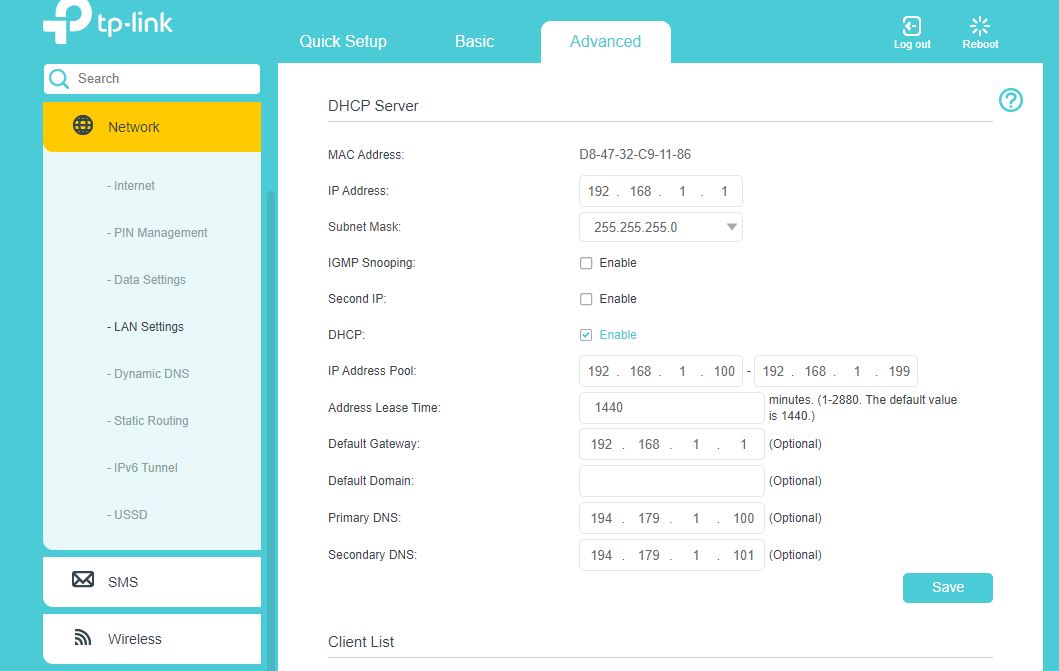Image resolution: width=1059 pixels, height=671 pixels.
Task: Open the Wireless menu section
Action: click(152, 639)
